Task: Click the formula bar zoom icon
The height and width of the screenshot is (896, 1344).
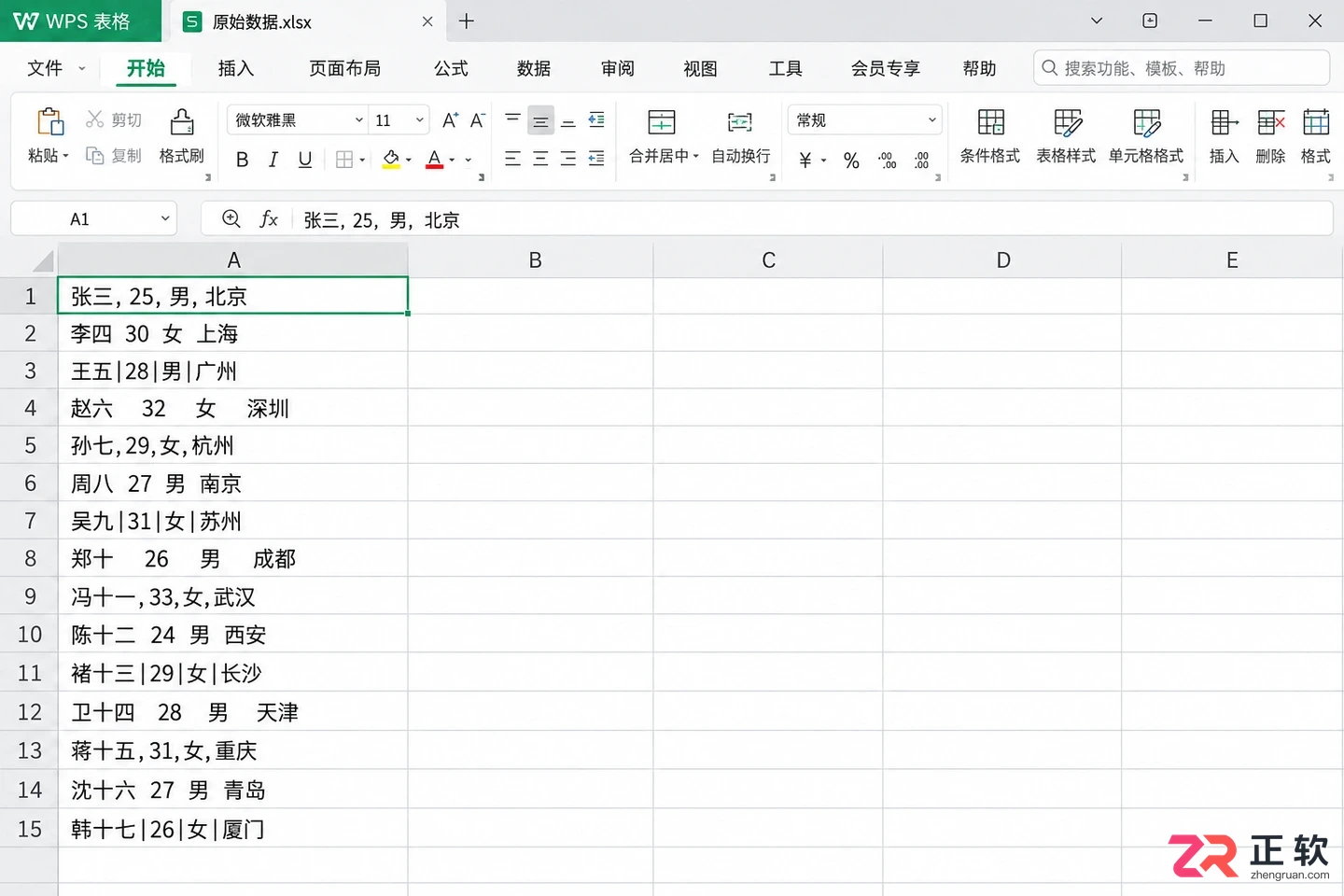Action: tap(231, 218)
